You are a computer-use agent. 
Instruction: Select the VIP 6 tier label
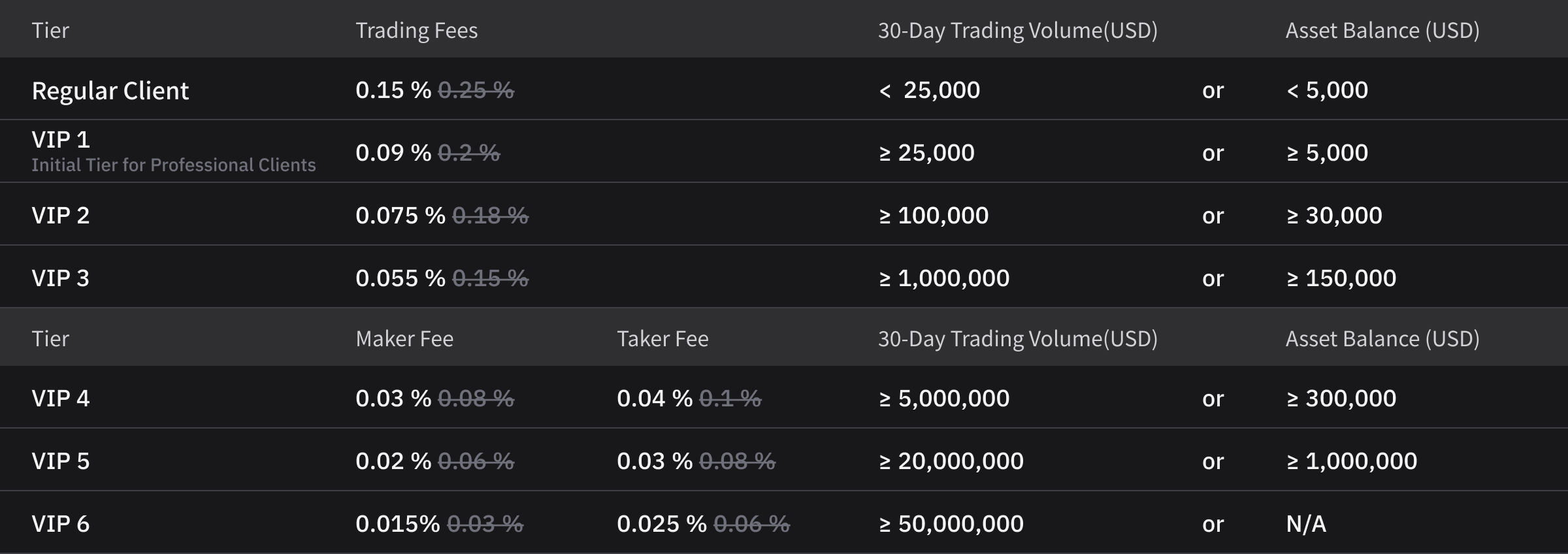pos(61,523)
